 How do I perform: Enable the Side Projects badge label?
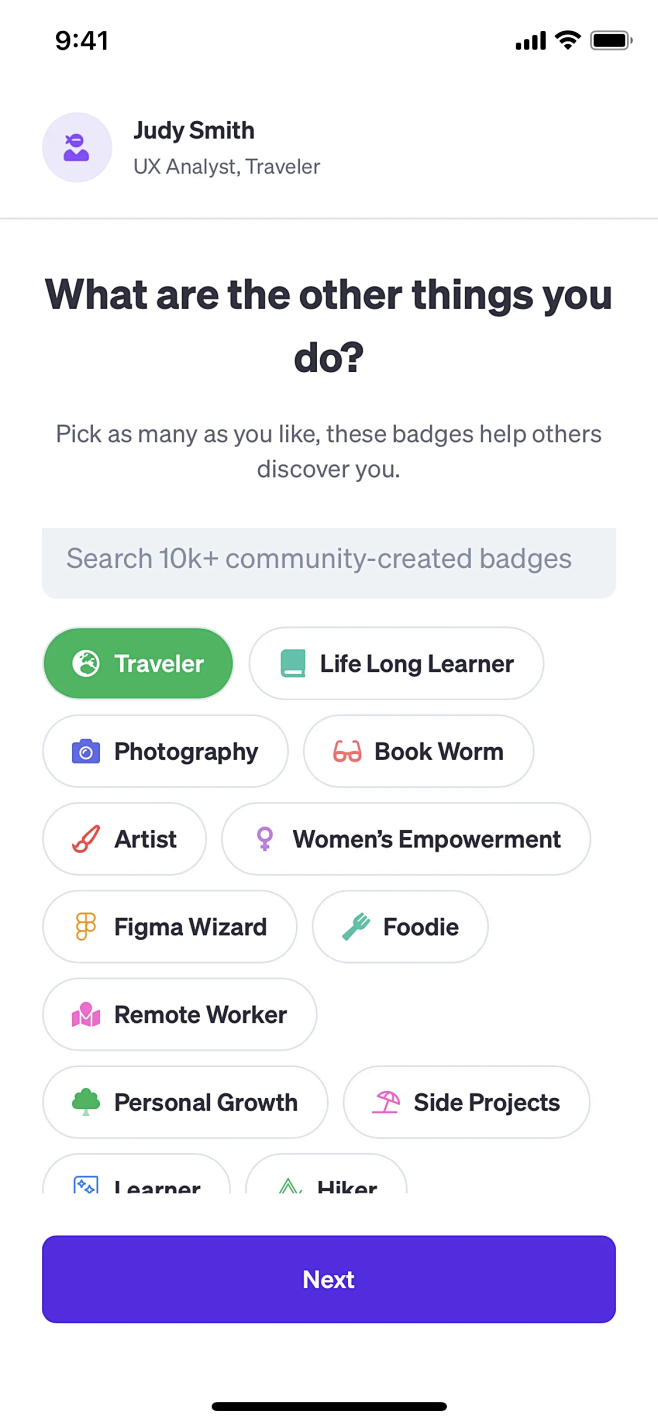point(486,1102)
